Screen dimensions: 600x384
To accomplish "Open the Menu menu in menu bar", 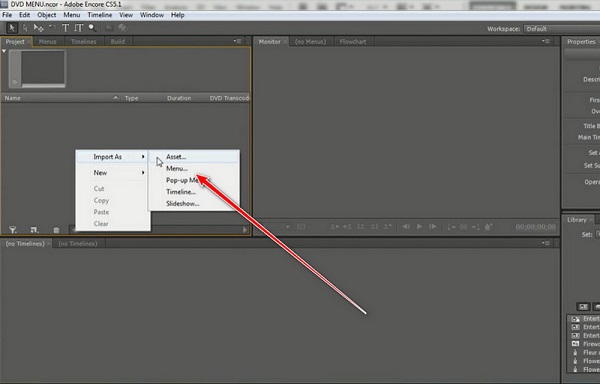I will pyautogui.click(x=72, y=15).
